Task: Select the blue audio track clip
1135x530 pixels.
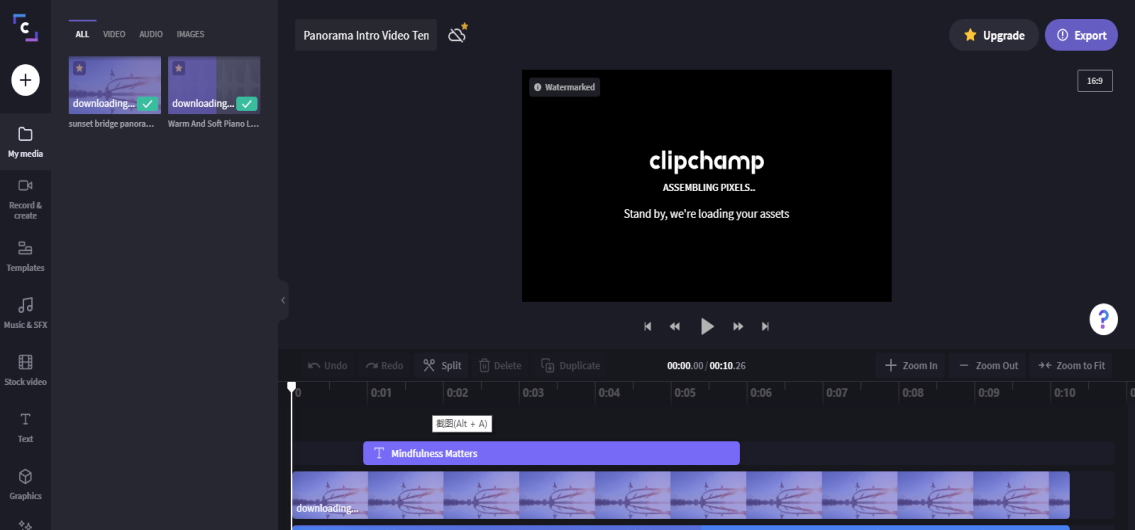Action: pos(680,528)
